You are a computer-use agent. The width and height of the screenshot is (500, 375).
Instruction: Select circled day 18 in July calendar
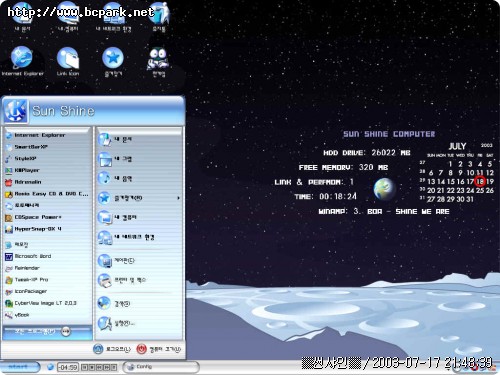pyautogui.click(x=480, y=181)
